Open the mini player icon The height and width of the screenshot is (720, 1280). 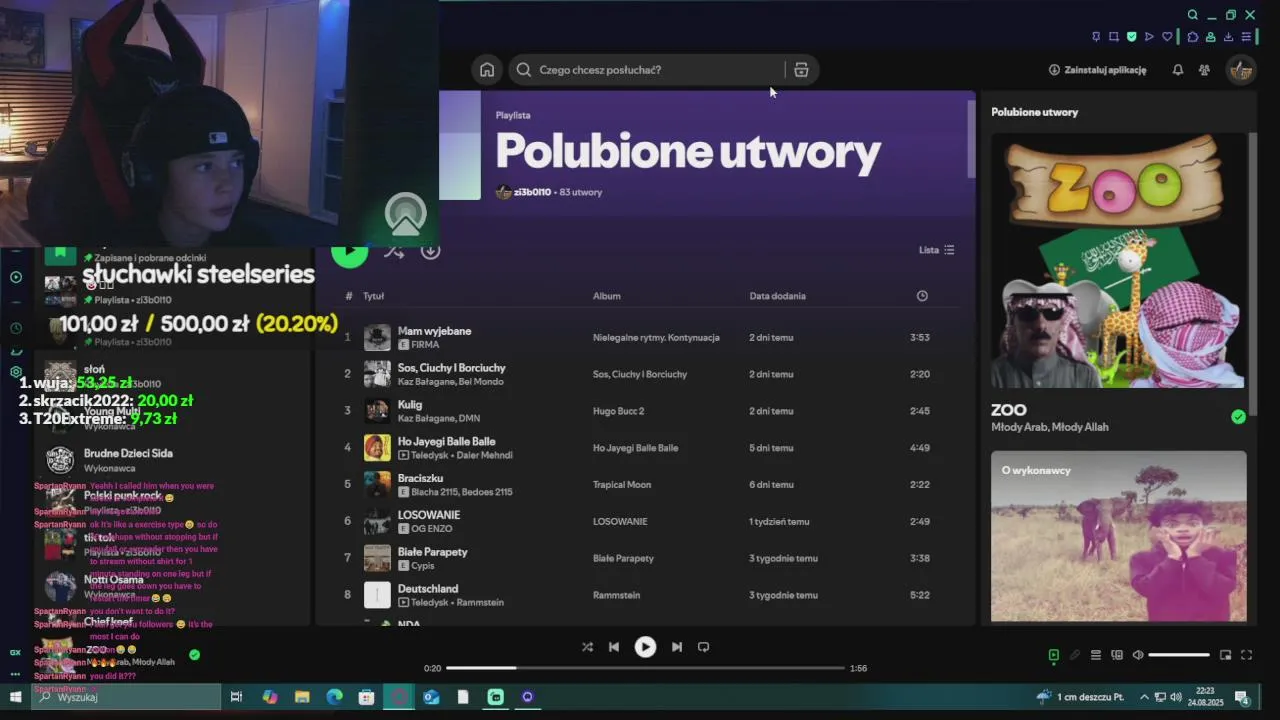[x=1225, y=655]
